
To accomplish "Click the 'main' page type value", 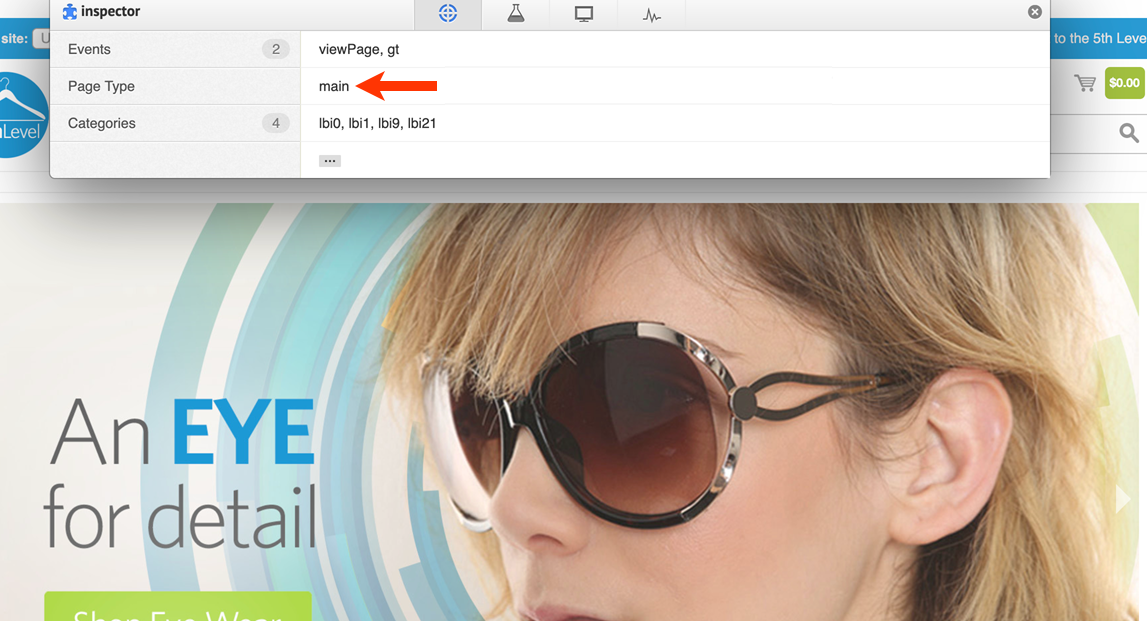I will click(x=334, y=86).
